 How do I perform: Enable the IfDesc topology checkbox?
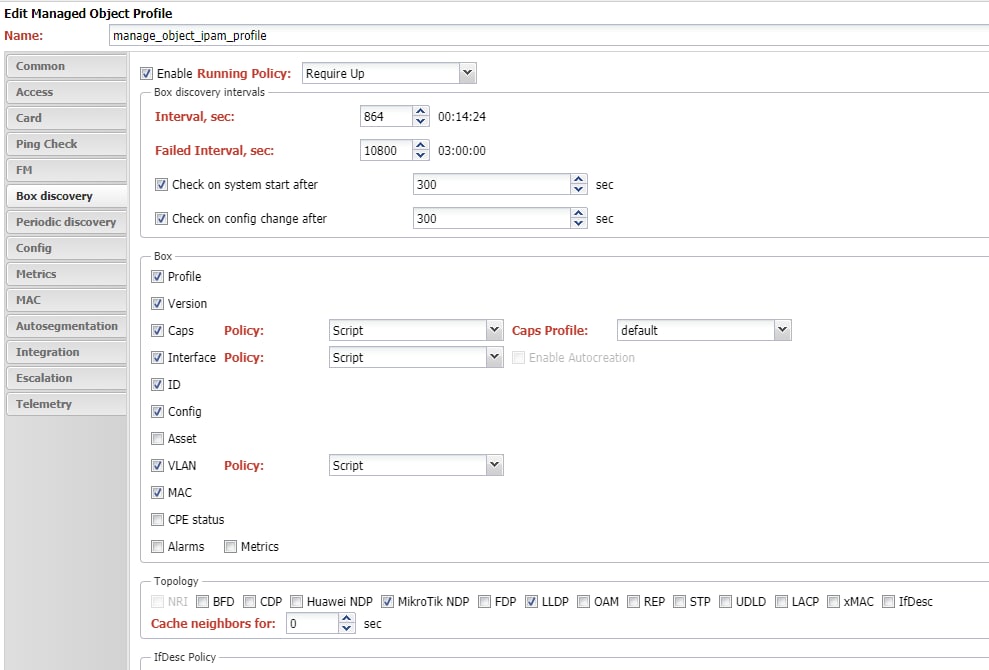[888, 602]
